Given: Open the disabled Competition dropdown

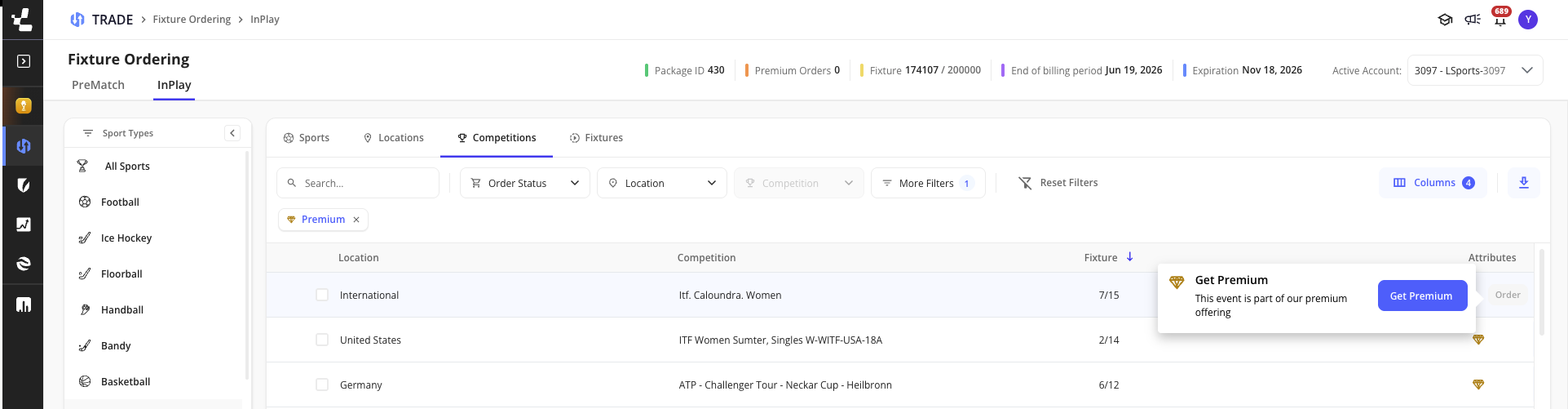Looking at the screenshot, I should click(x=799, y=183).
